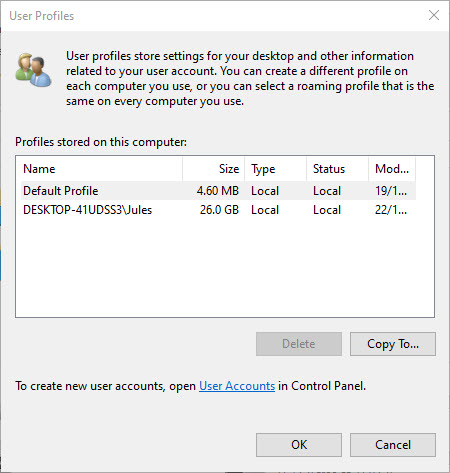450x473 pixels.
Task: Click the Status column header
Action: (x=338, y=169)
